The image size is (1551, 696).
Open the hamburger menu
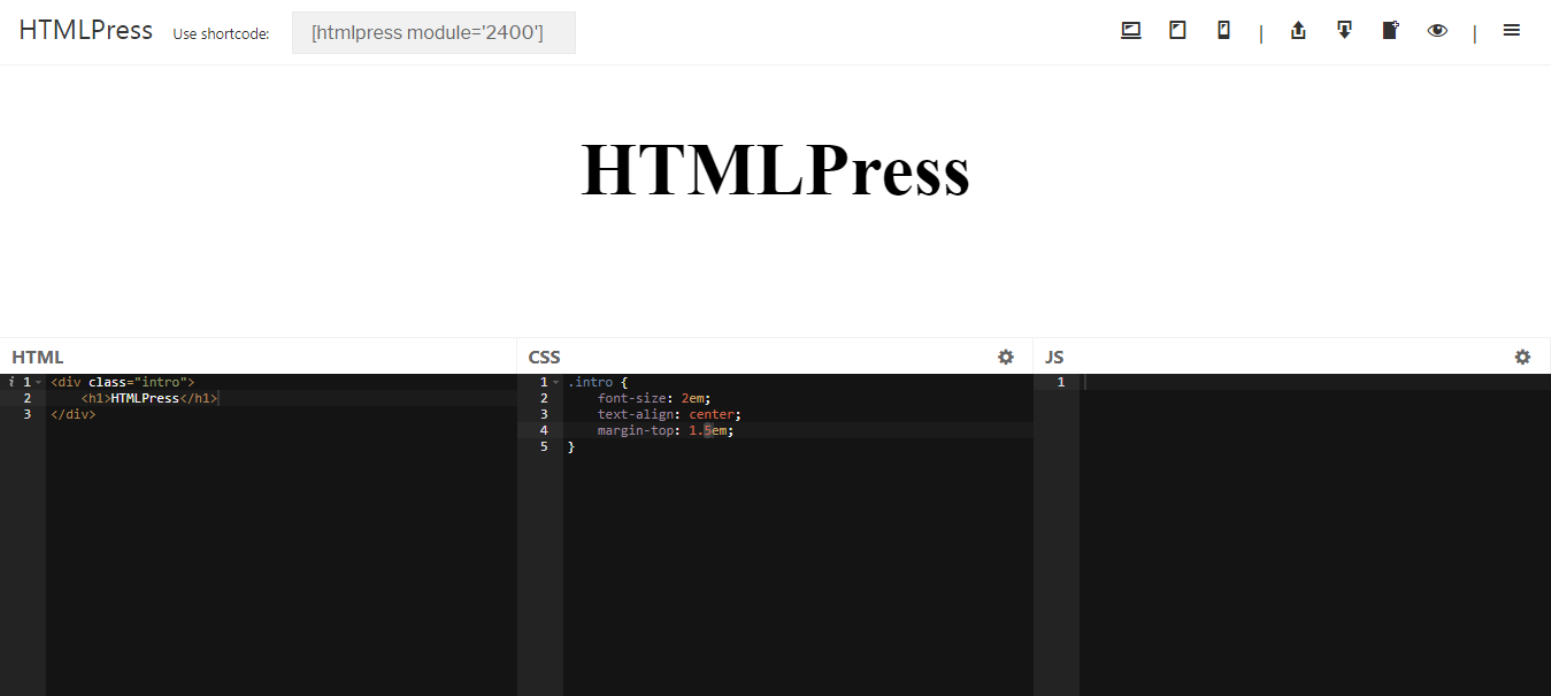click(1511, 31)
